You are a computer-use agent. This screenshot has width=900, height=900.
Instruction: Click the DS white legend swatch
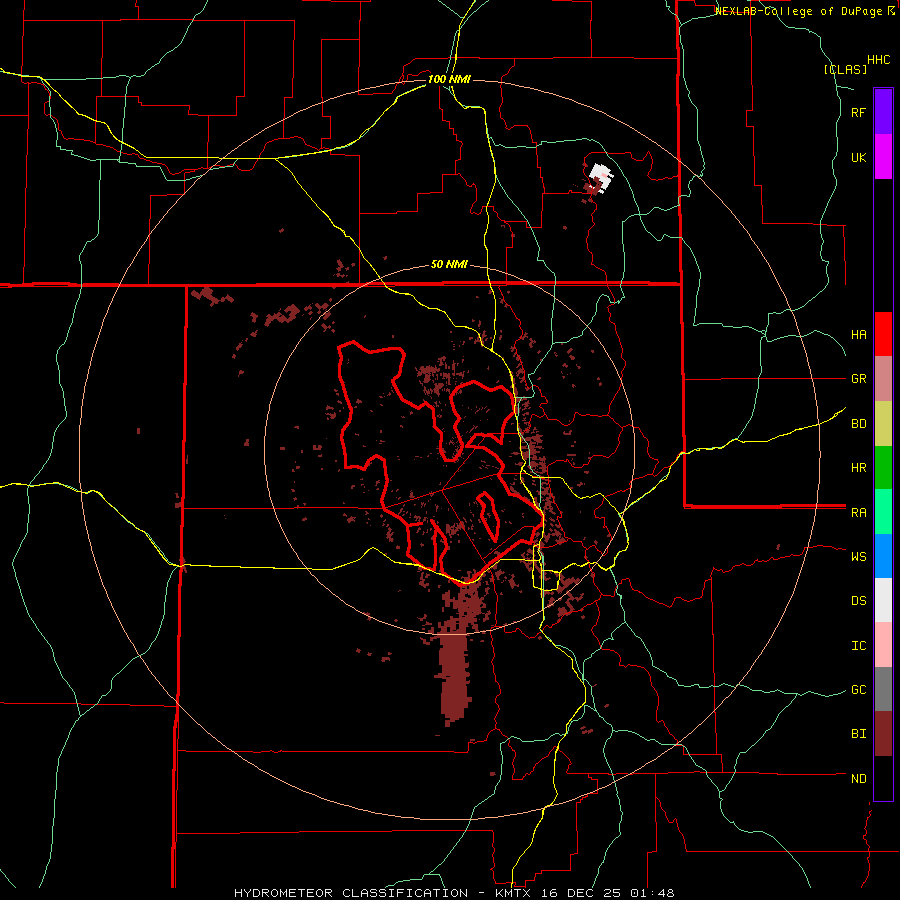[x=883, y=600]
